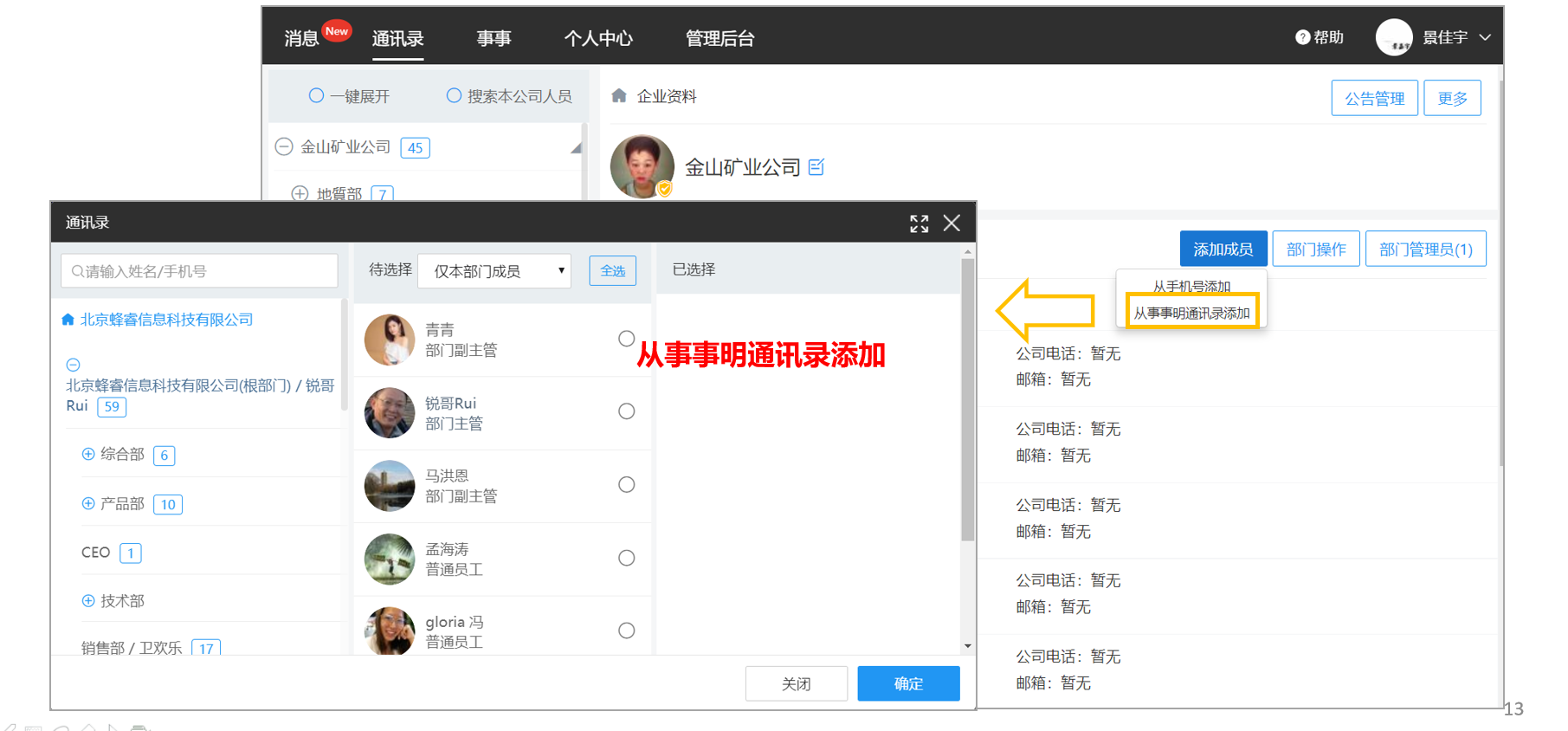The image size is (1568, 731).
Task: Click the home icon beside 企业资料
Action: (618, 95)
